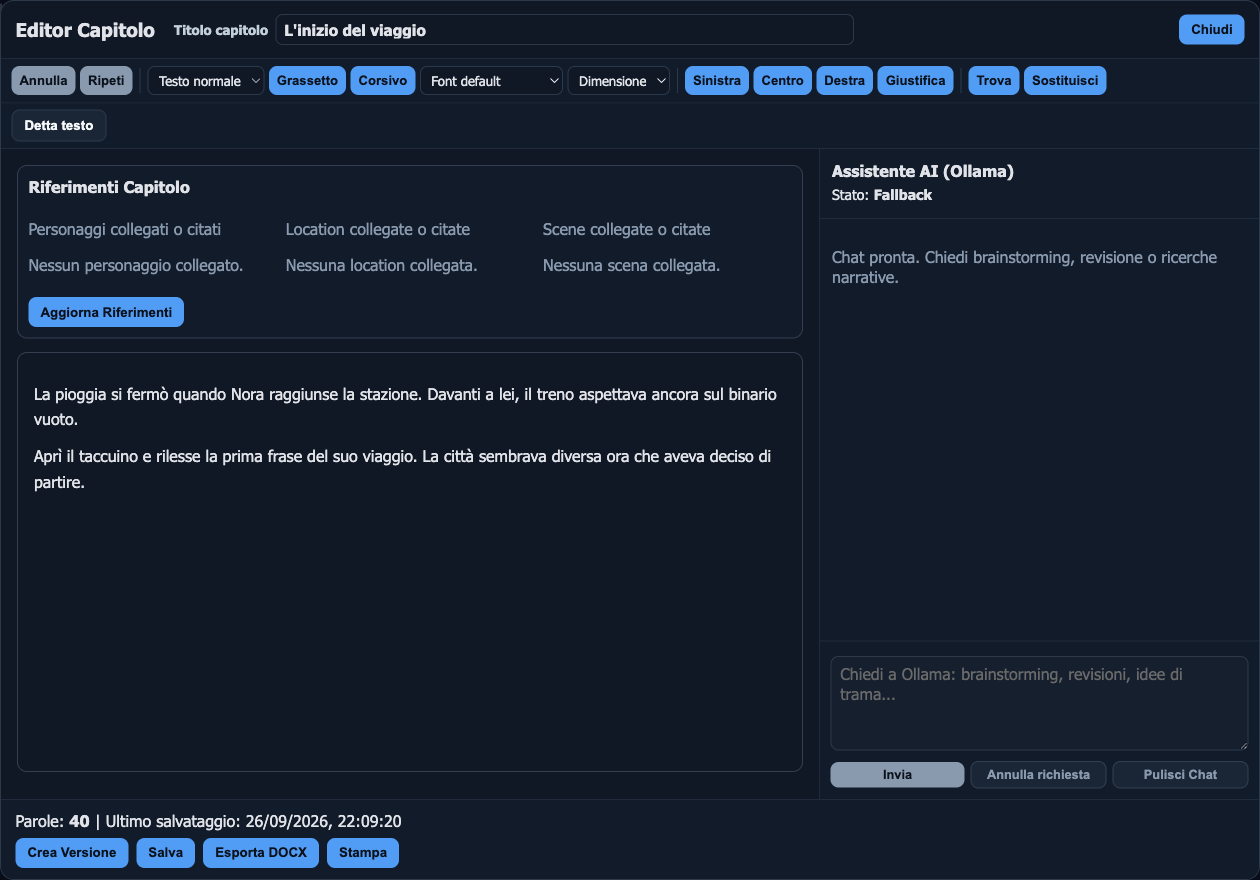Image resolution: width=1260 pixels, height=880 pixels.
Task: Open the Dimensione size dropdown
Action: (x=619, y=81)
